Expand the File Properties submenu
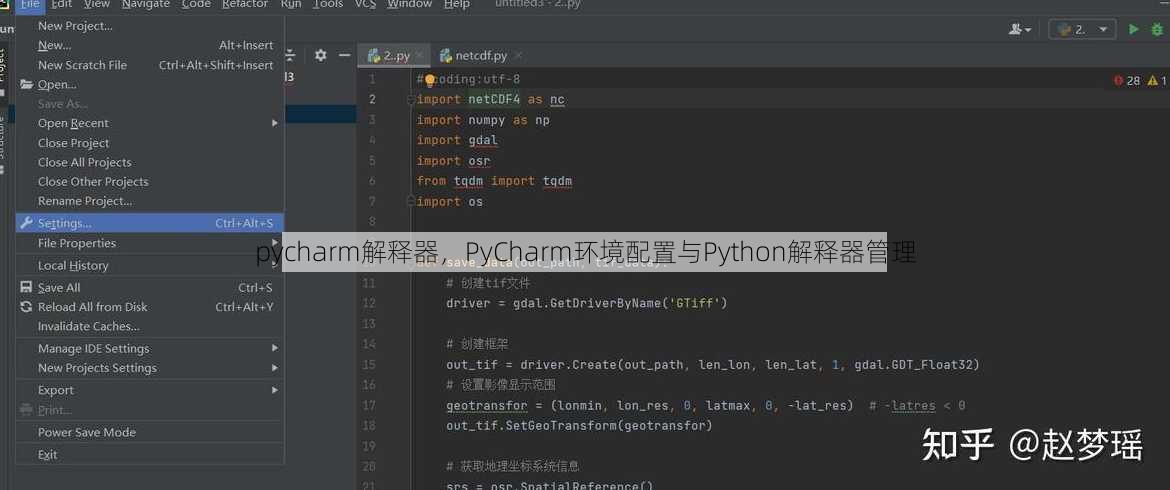Screen dimensions: 1170x490 (149, 243)
